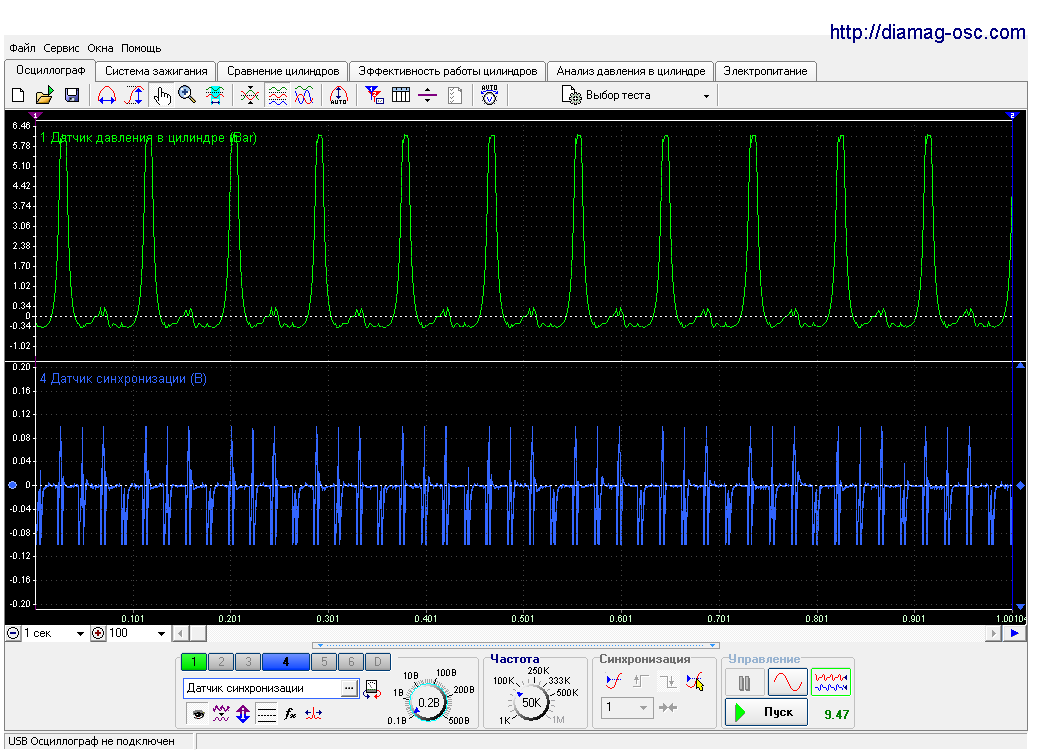Open a saved oscillogram with the folder icon
Screen dimensions: 1040x754
44,95
